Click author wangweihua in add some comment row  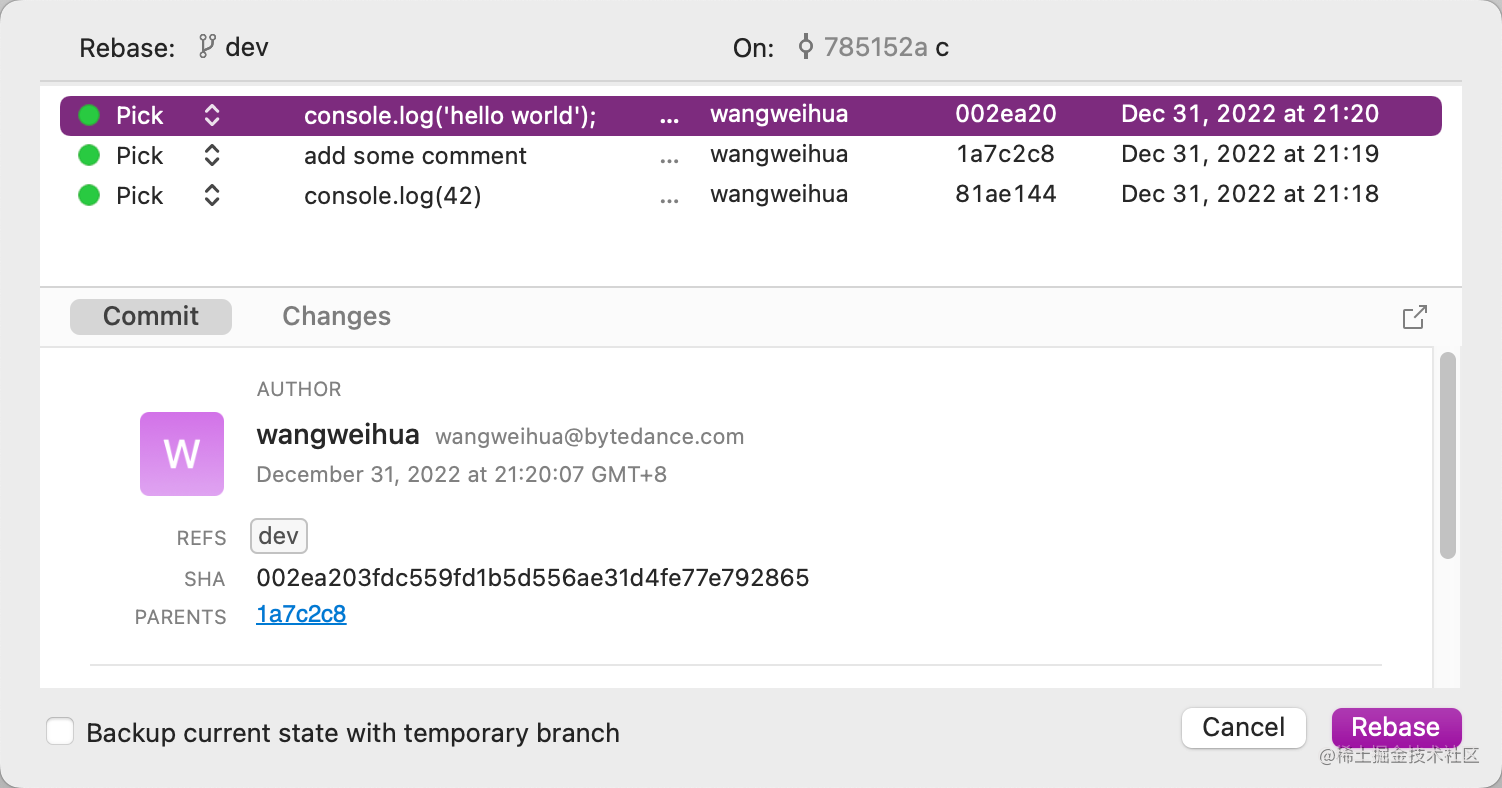tap(779, 154)
